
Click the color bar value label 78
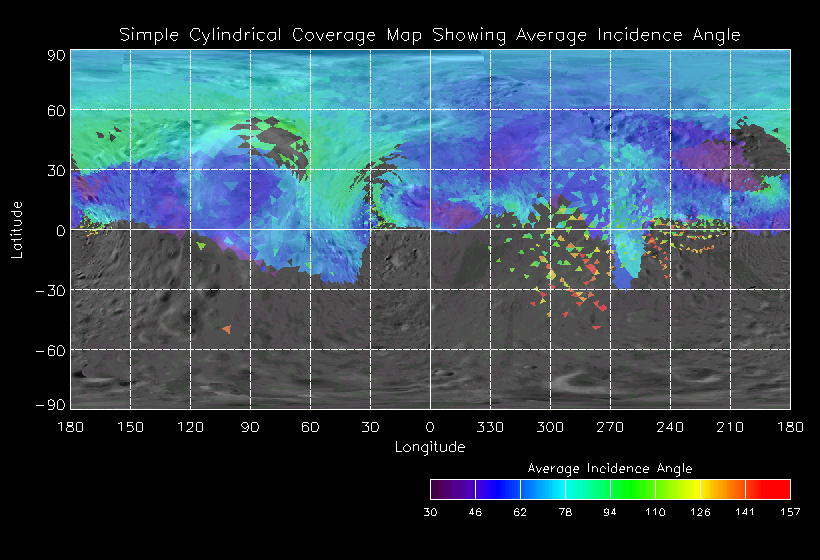click(x=565, y=512)
